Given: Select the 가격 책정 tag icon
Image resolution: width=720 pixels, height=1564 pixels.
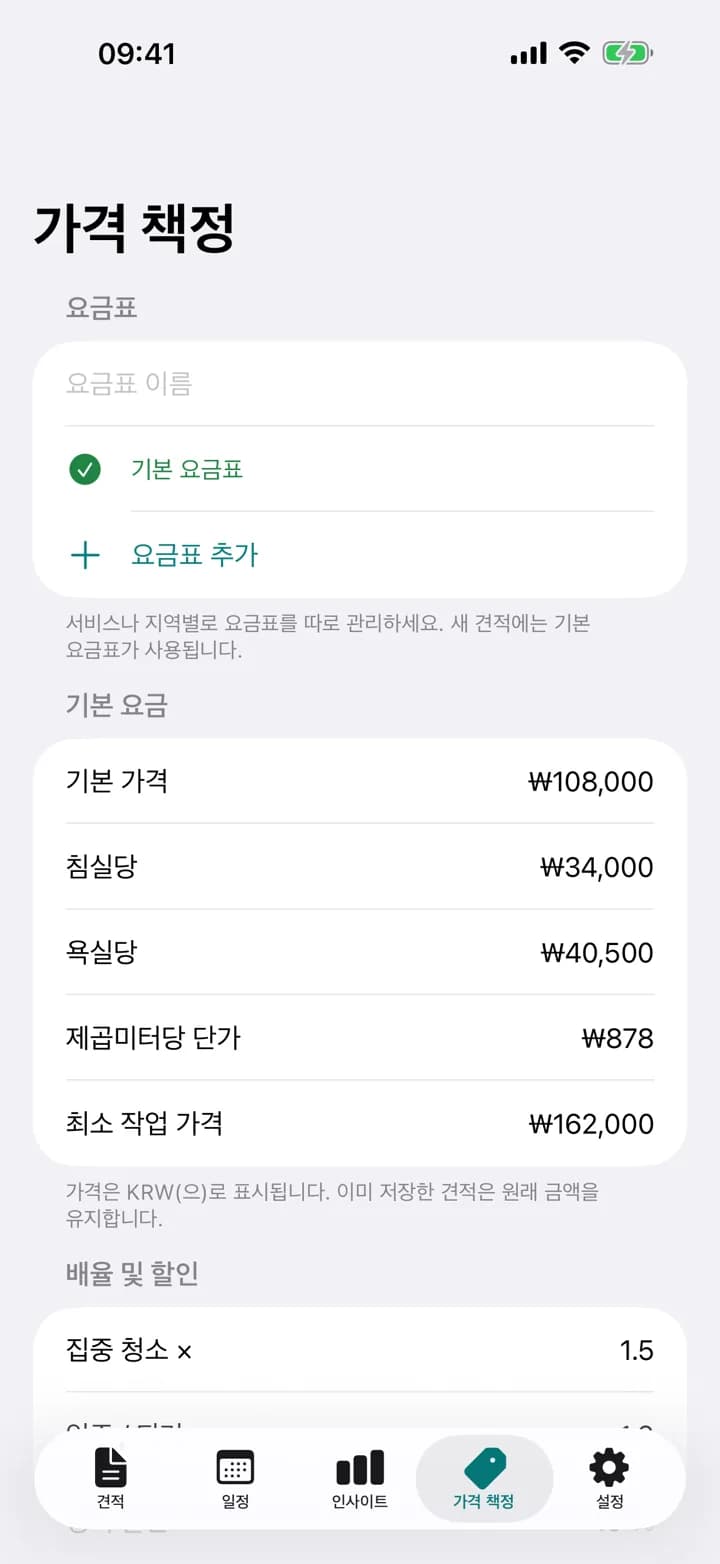Looking at the screenshot, I should click(x=485, y=1468).
